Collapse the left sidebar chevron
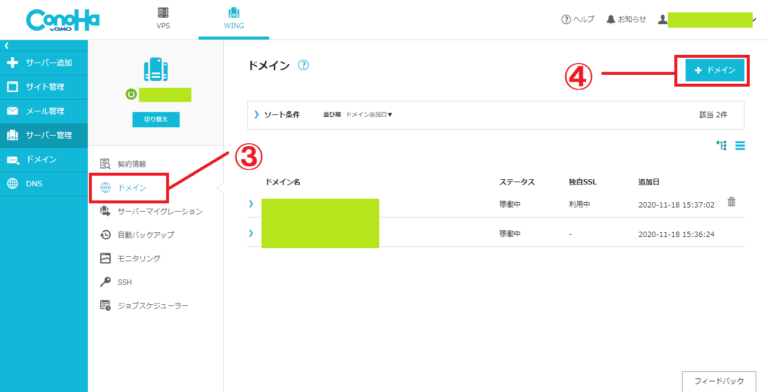The width and height of the screenshot is (768, 392). click(6, 46)
